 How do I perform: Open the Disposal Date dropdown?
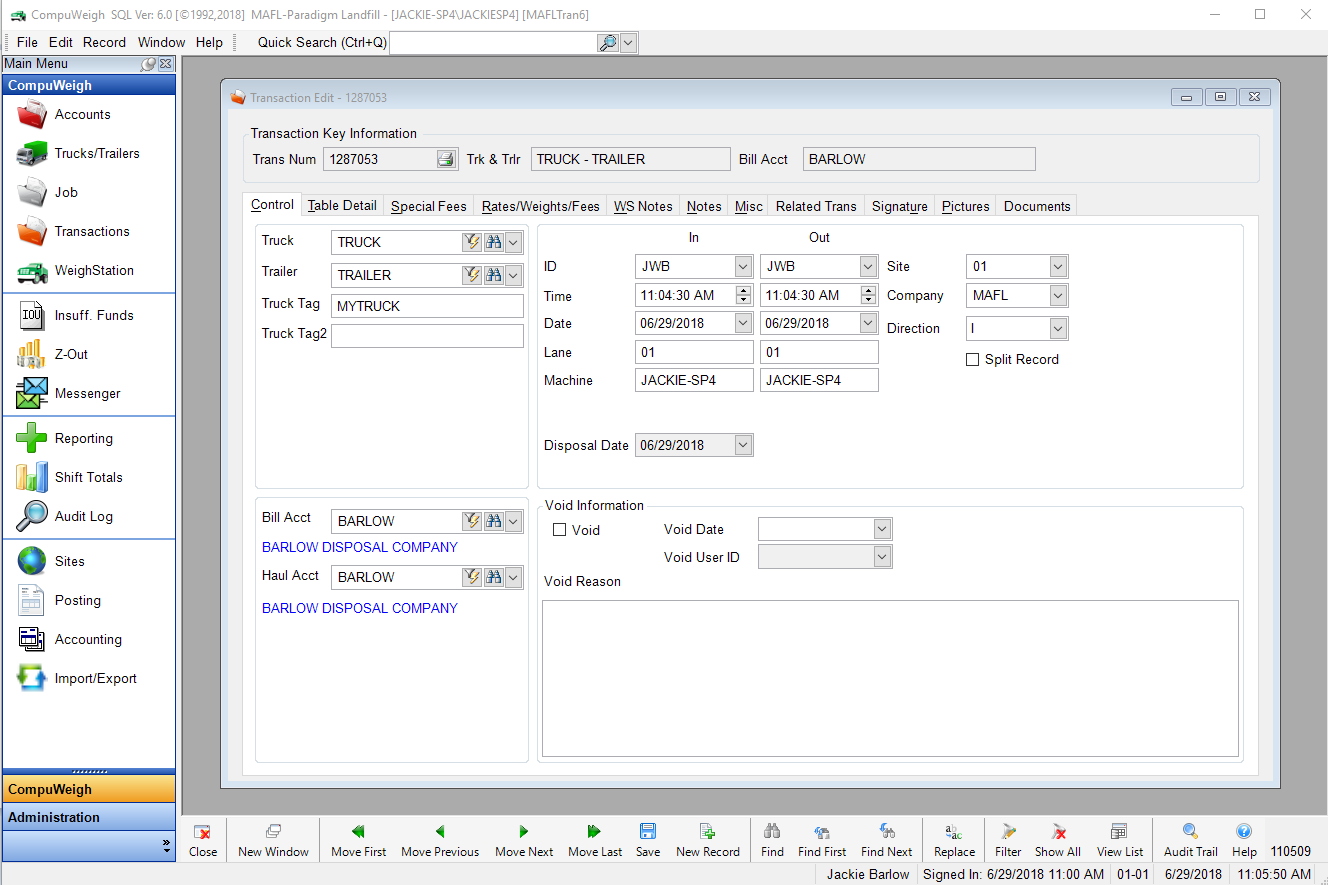click(x=743, y=446)
